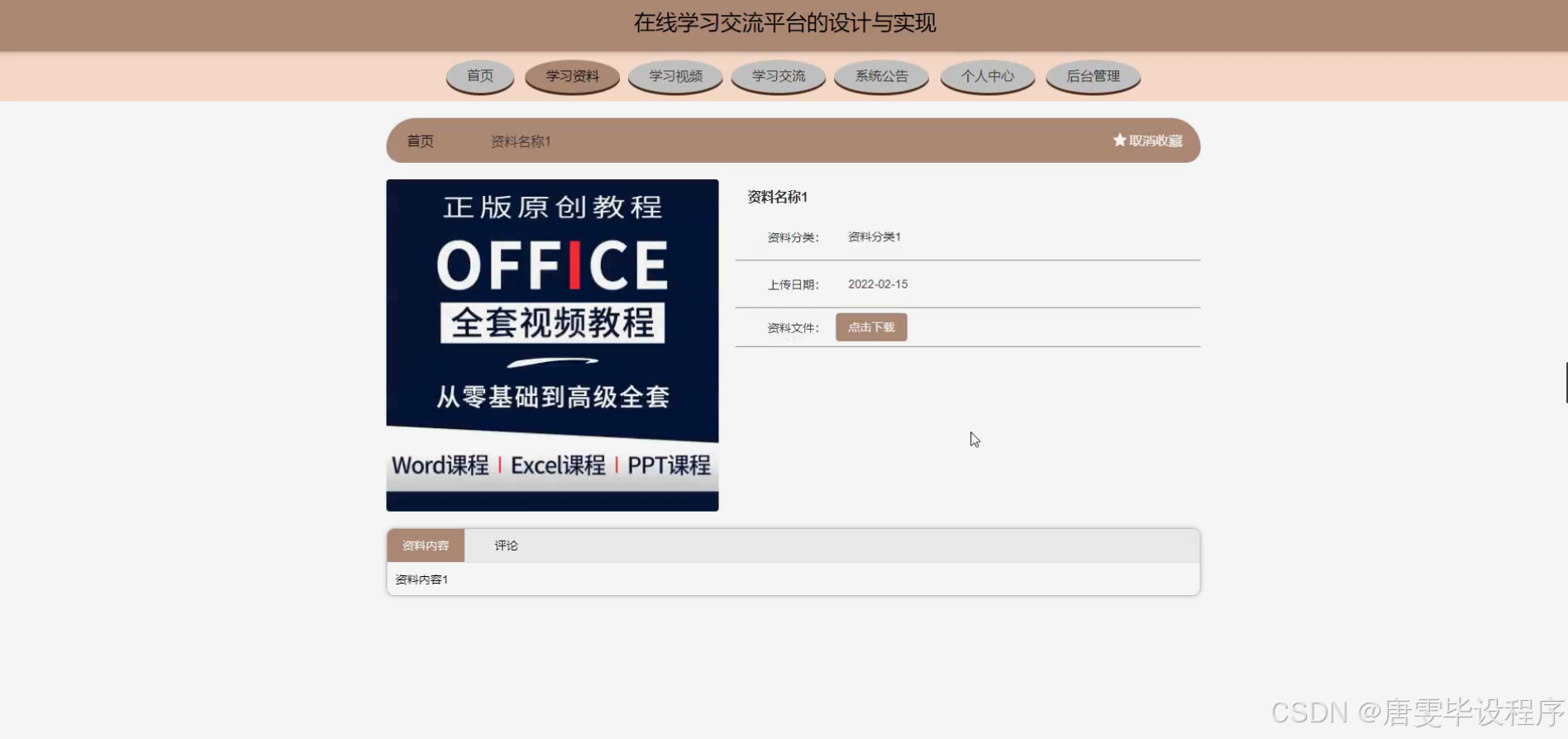Switch to the 资料内容 tab
The height and width of the screenshot is (739, 1568).
point(426,546)
